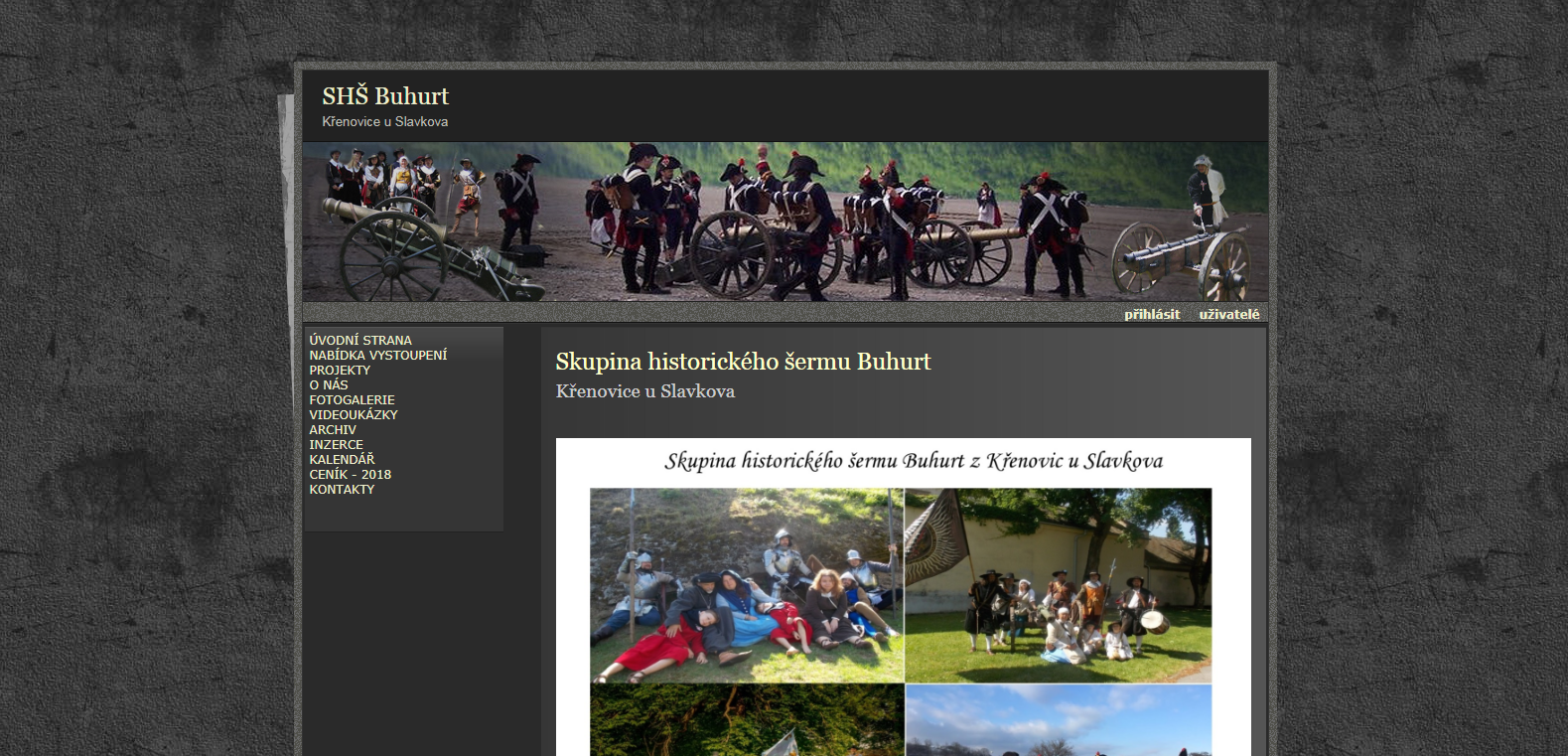Click the přihlásit login link

coord(1152,314)
